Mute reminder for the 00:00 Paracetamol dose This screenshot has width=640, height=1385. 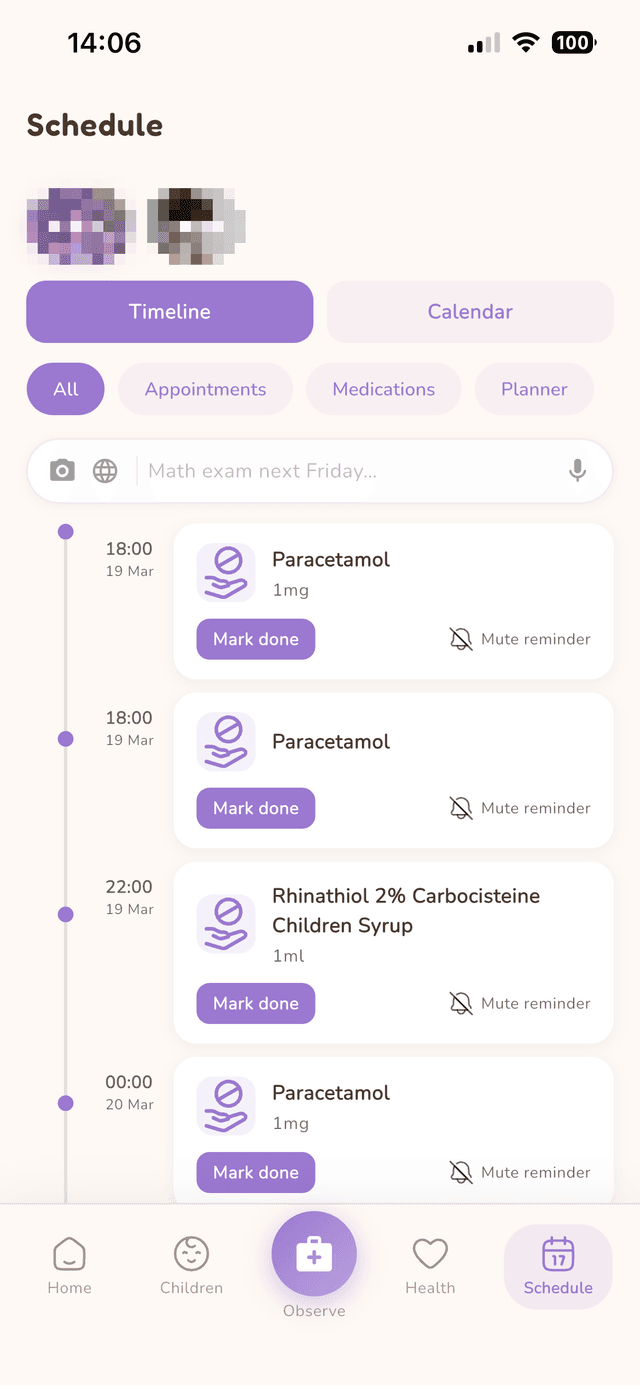point(520,1172)
